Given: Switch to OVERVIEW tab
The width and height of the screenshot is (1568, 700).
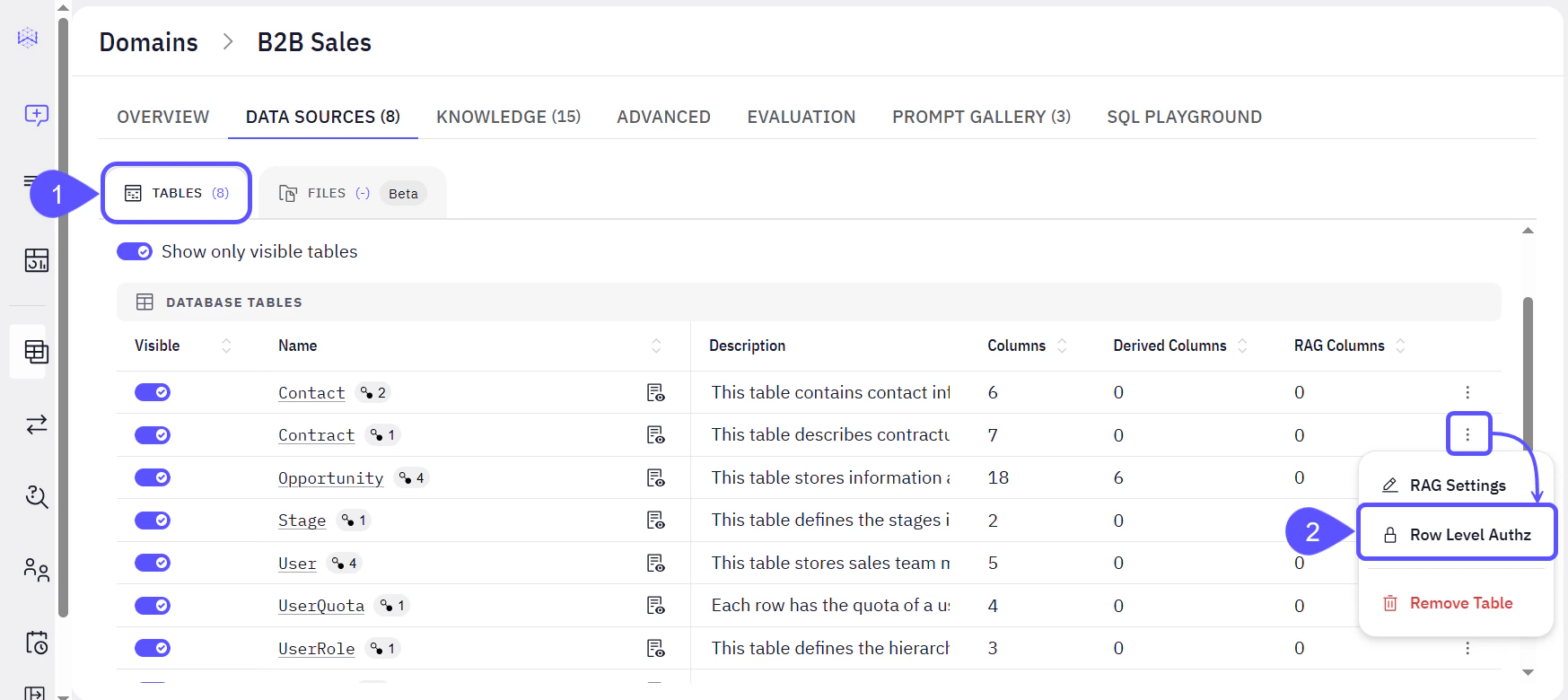Looking at the screenshot, I should (162, 117).
